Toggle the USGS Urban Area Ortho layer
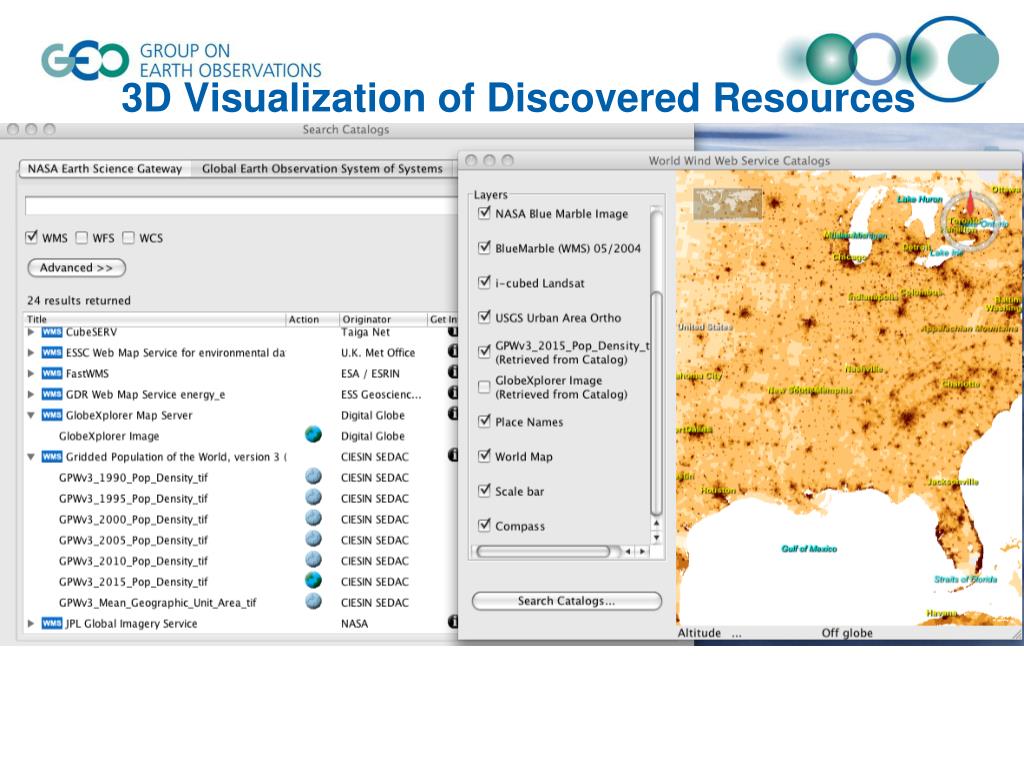Image resolution: width=1024 pixels, height=768 pixels. [484, 317]
